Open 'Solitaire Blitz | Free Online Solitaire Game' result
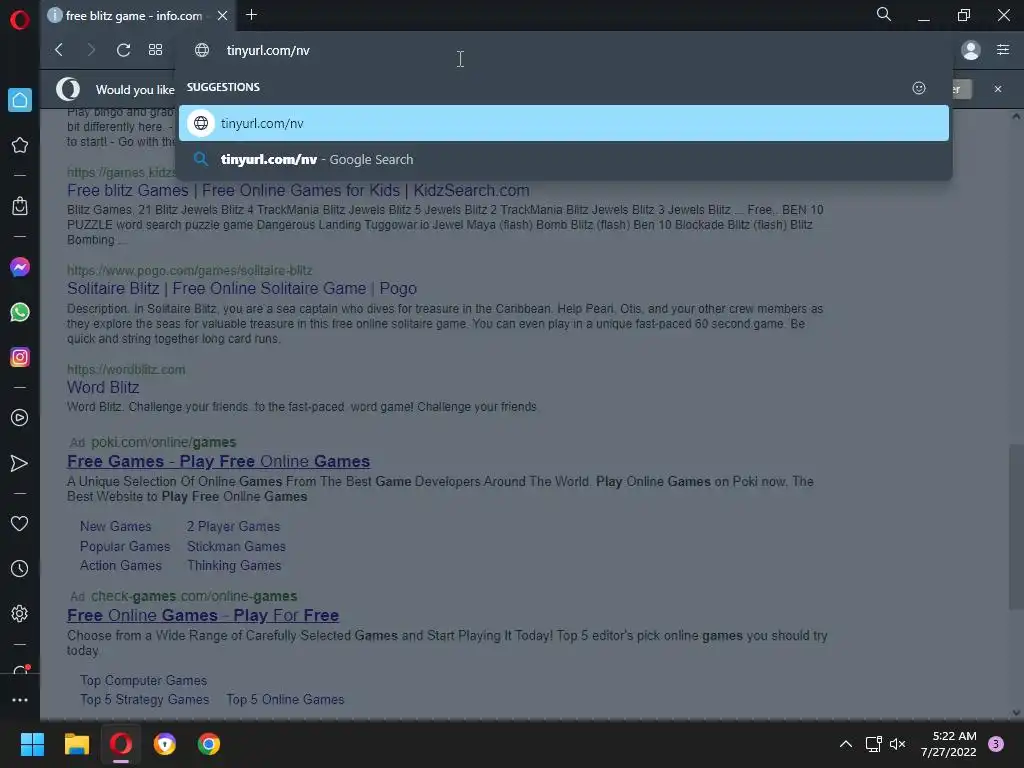Viewport: 1024px width, 768px height. point(242,289)
